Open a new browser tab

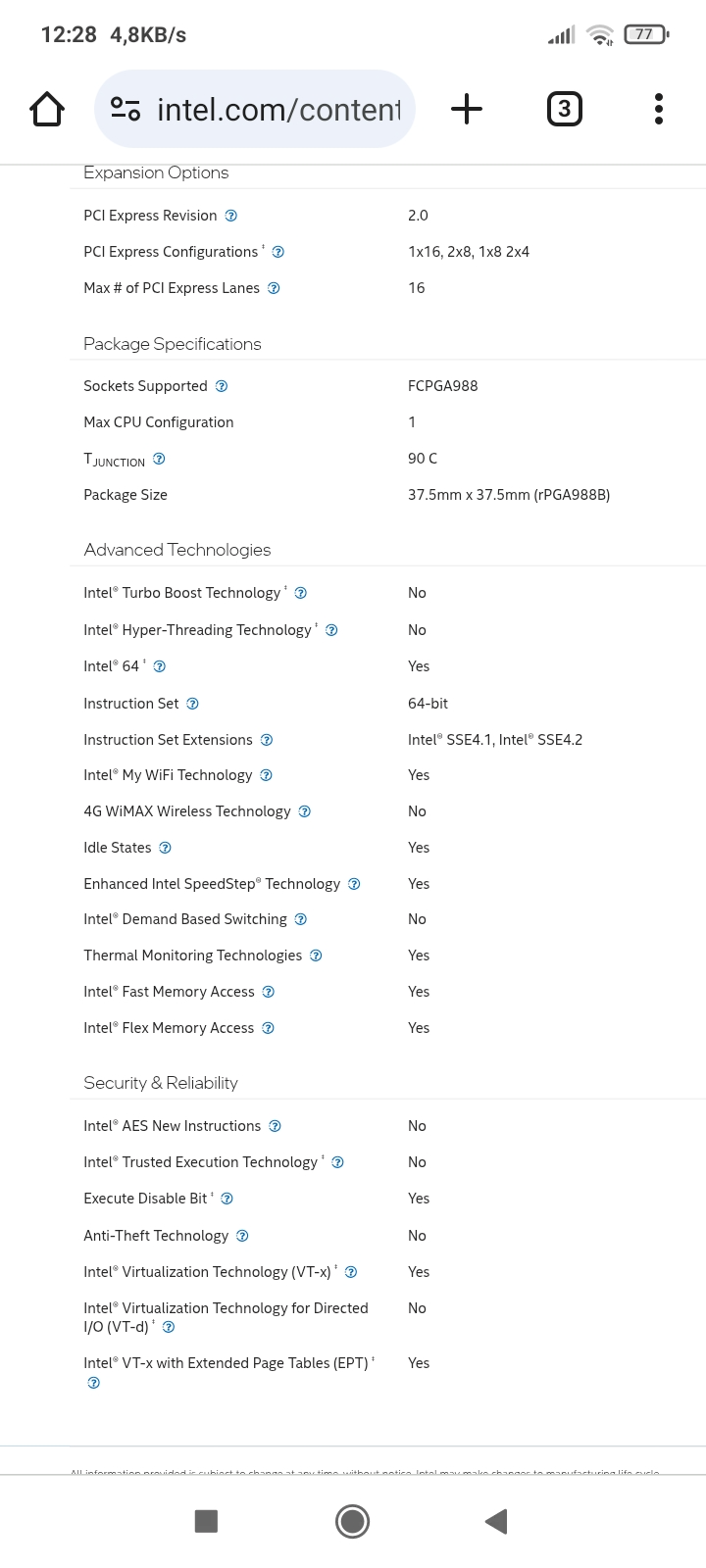click(467, 109)
